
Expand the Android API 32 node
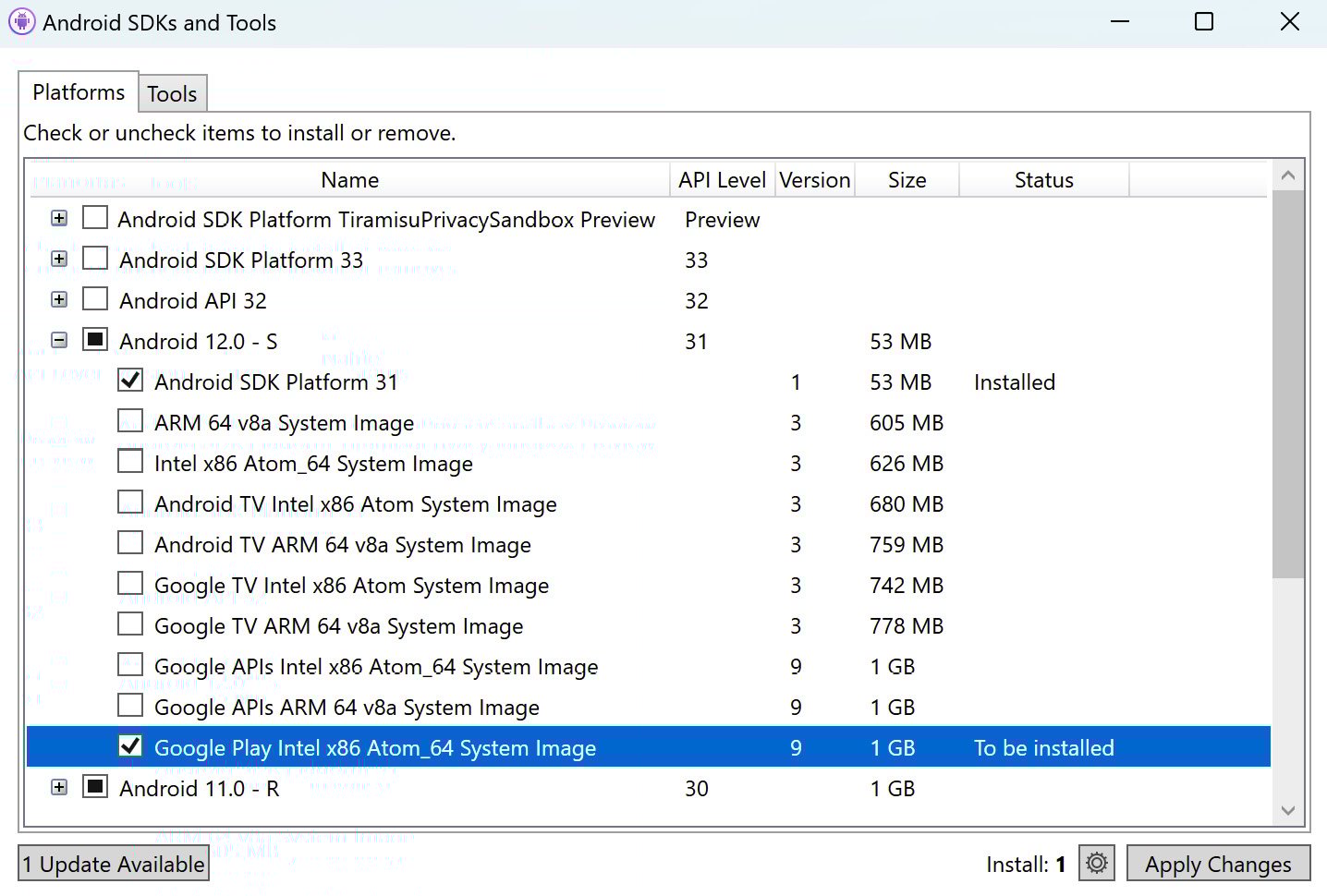pos(59,299)
